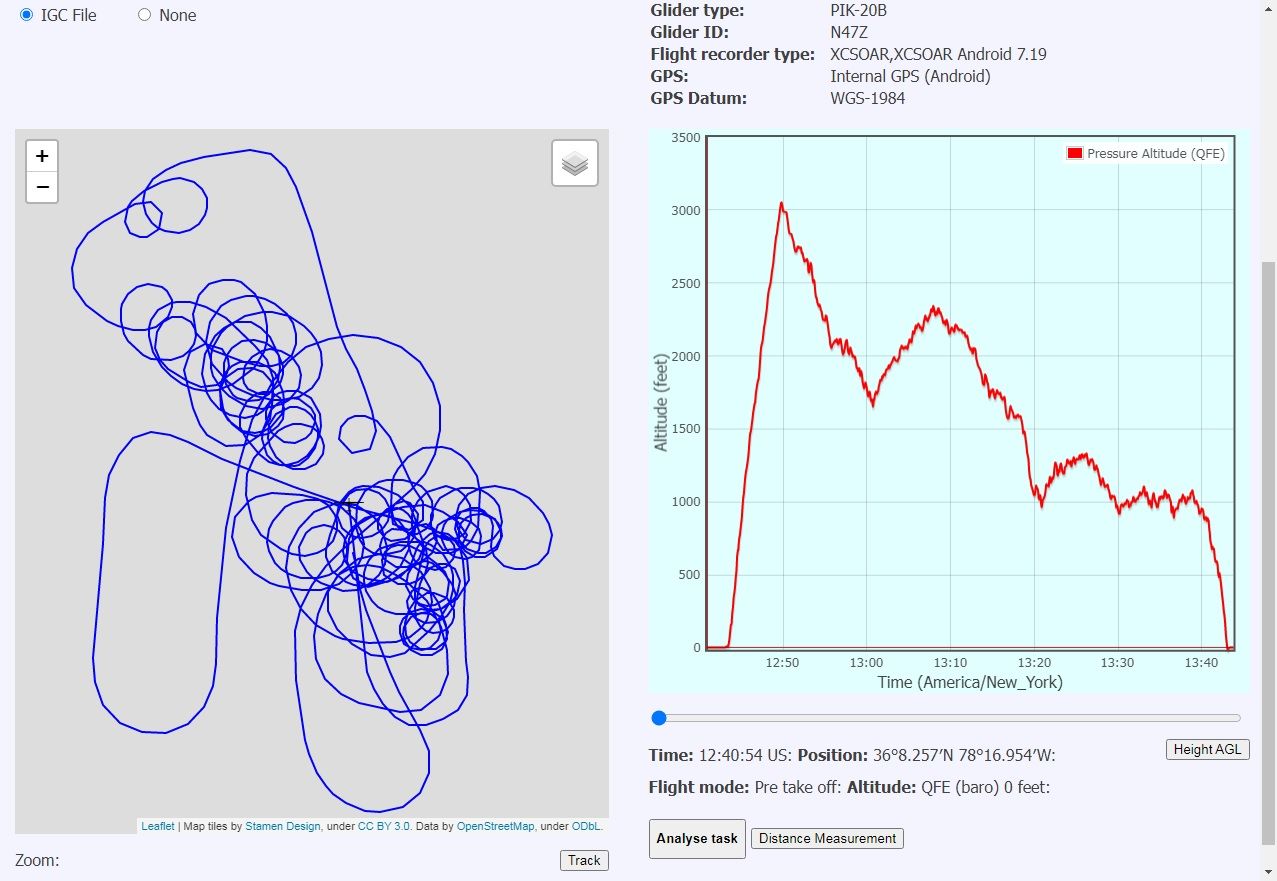Zoom out on the flight map
Viewport: 1277px width, 881px height.
click(x=42, y=187)
